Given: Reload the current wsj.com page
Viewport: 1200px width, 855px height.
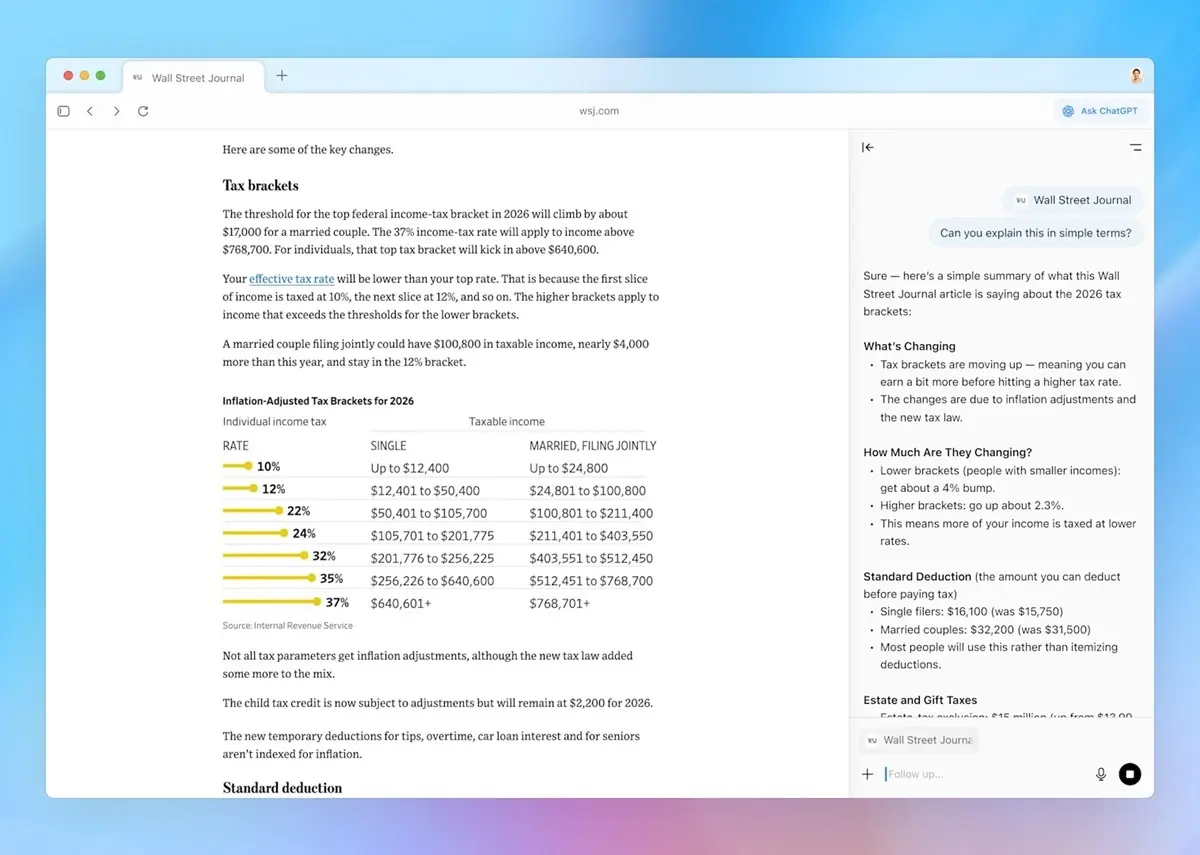Looking at the screenshot, I should pos(143,111).
